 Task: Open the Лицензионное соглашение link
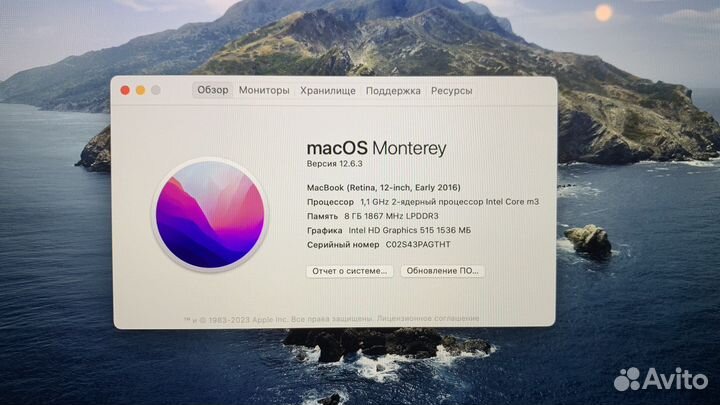tap(428, 318)
